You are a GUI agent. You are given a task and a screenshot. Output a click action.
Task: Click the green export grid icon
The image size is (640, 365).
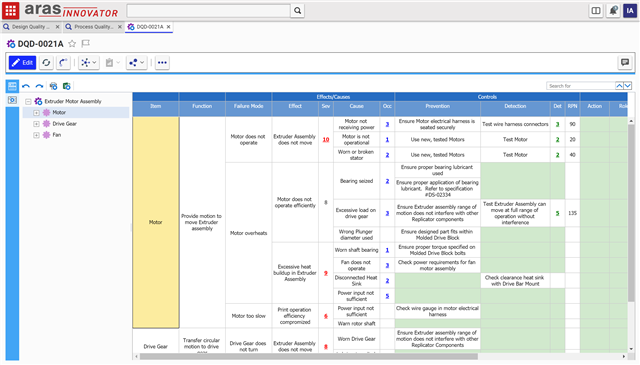coord(67,86)
